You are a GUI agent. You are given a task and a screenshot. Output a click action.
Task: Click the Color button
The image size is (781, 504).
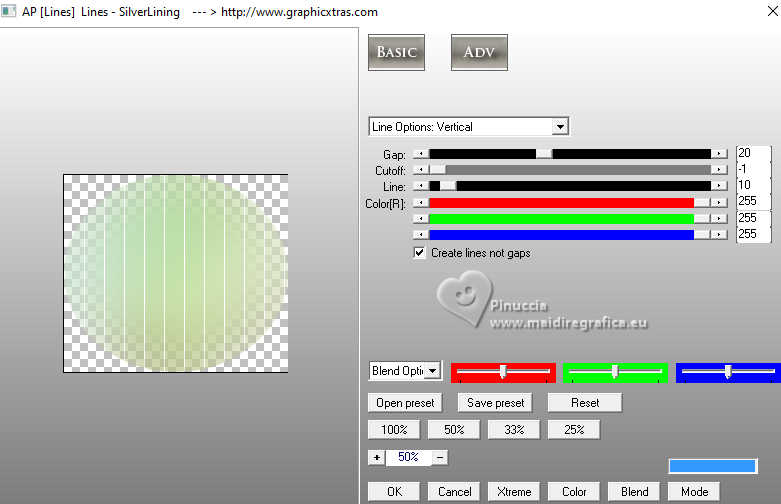[x=574, y=492]
